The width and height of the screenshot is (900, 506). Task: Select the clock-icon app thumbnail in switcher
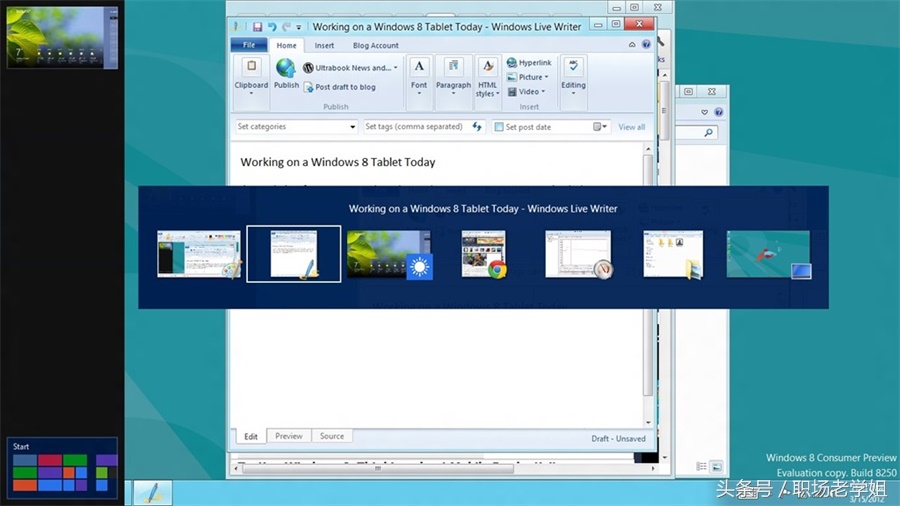point(579,255)
